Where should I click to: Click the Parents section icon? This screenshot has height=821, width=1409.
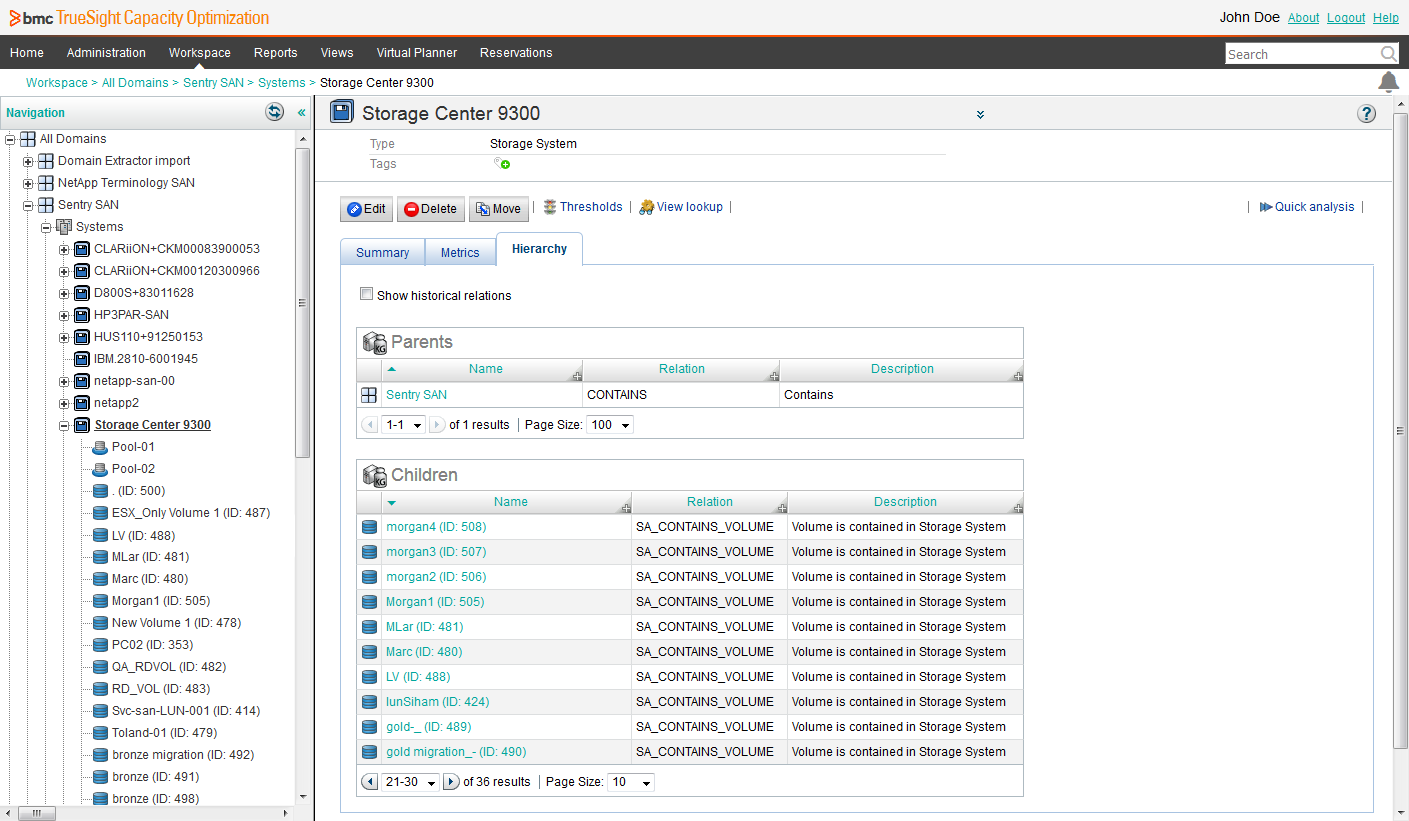click(x=374, y=343)
